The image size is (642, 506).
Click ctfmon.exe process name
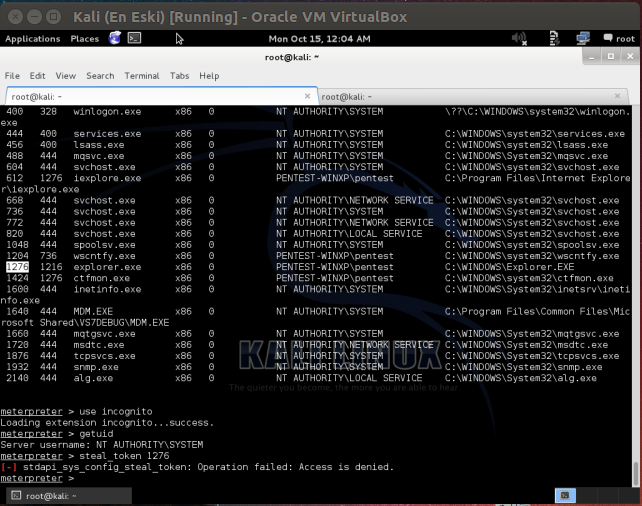102,278
